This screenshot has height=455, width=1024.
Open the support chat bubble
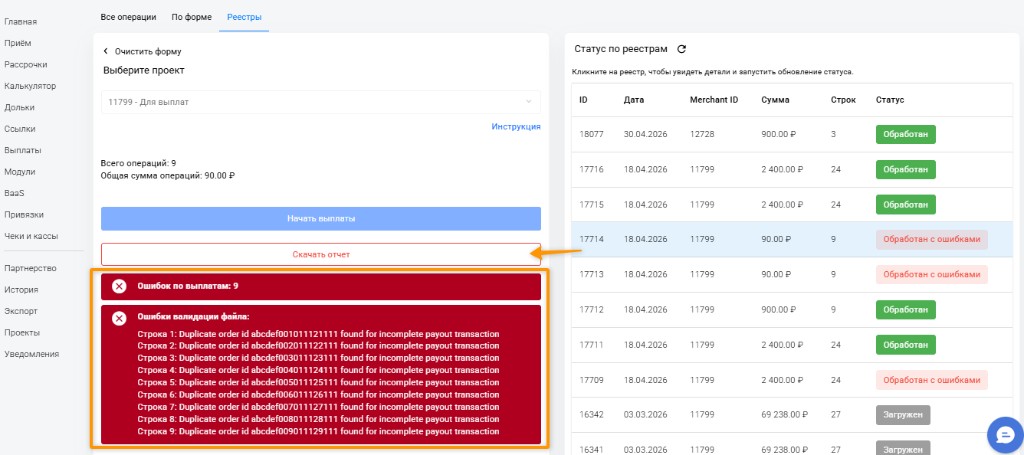click(1005, 434)
